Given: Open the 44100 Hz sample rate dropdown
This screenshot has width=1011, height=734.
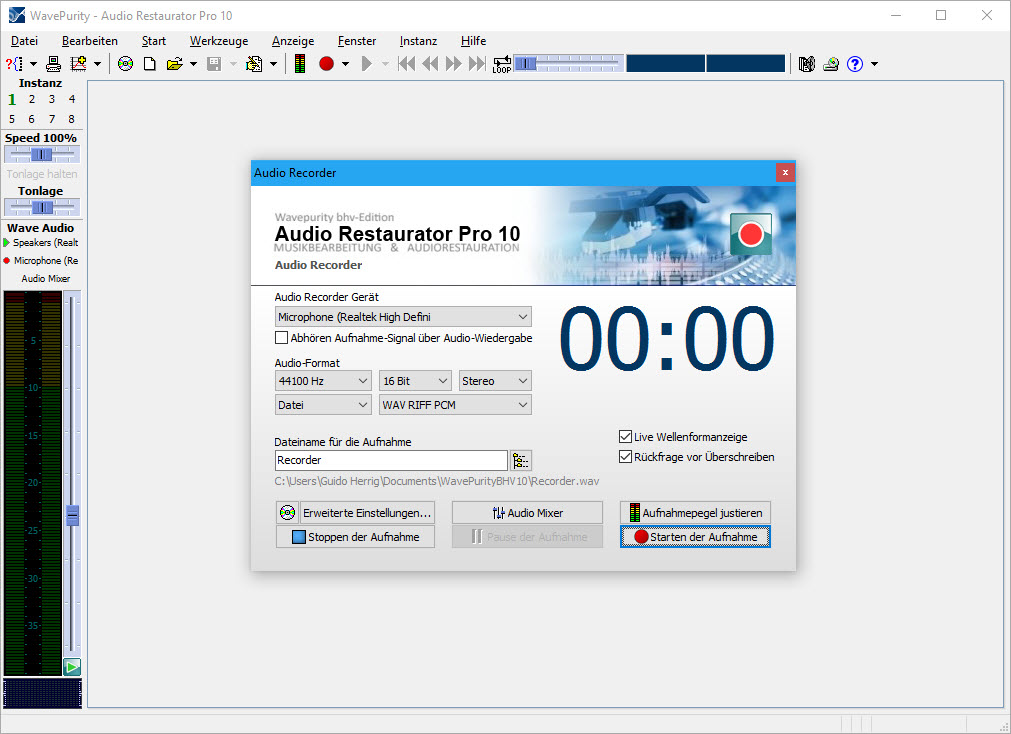Looking at the screenshot, I should click(x=323, y=381).
